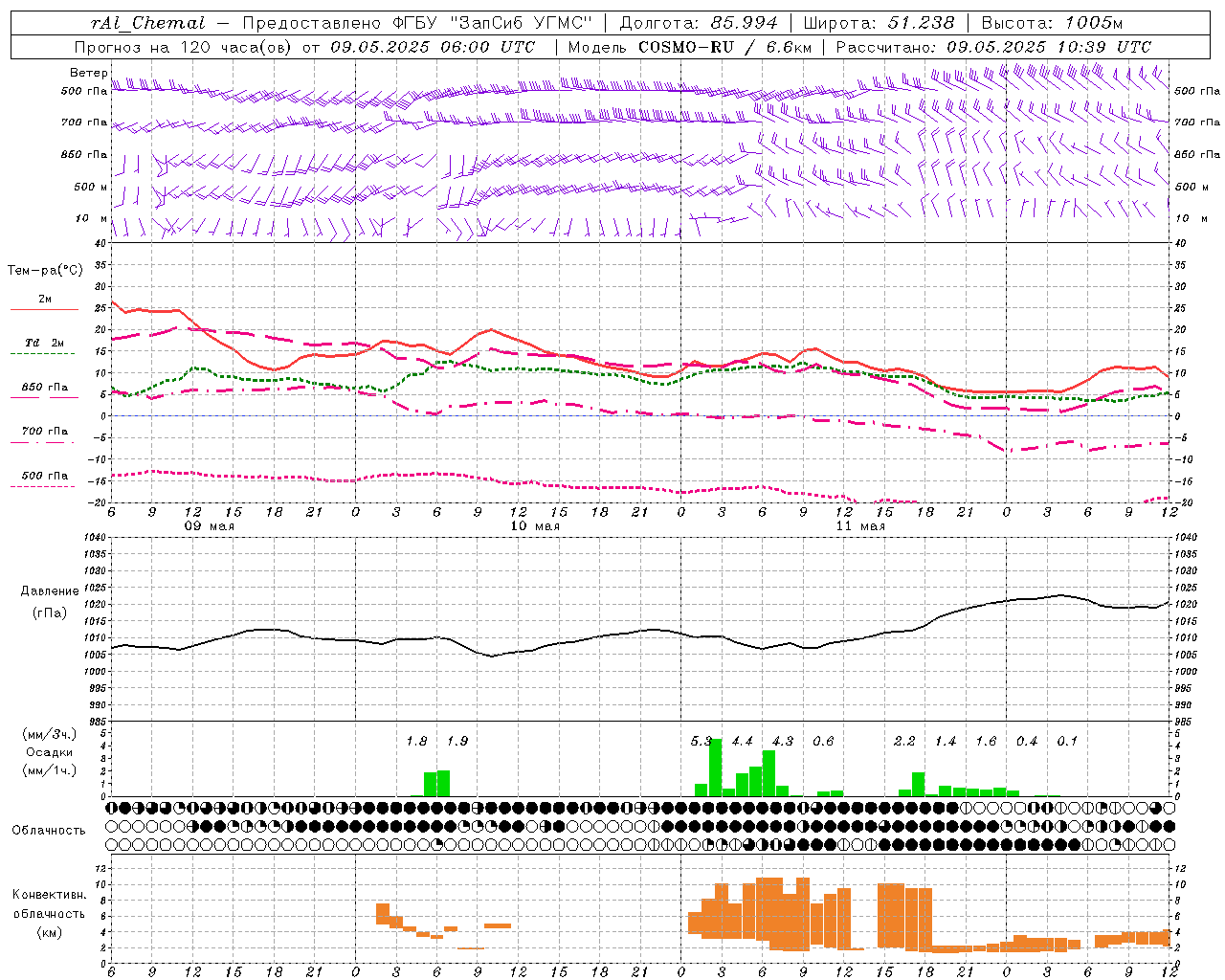1225x980 pixels.
Task: Select the 'Долгота: 85.994' header field
Action: pos(699,22)
